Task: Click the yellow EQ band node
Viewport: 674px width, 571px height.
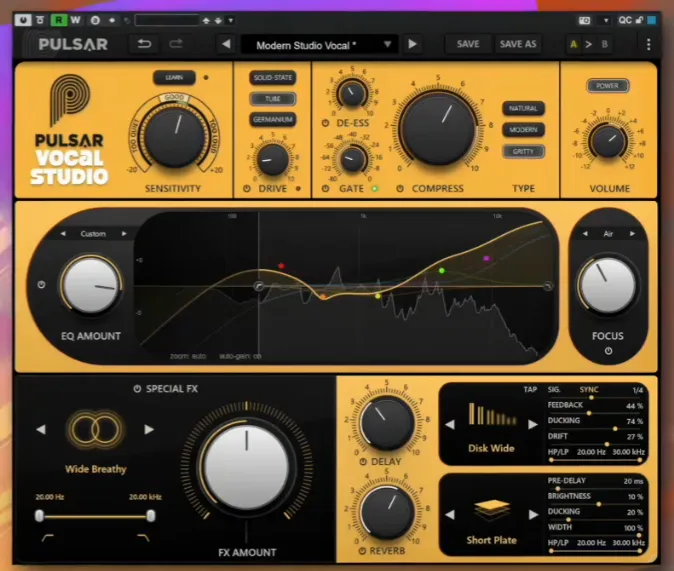Action: point(377,296)
